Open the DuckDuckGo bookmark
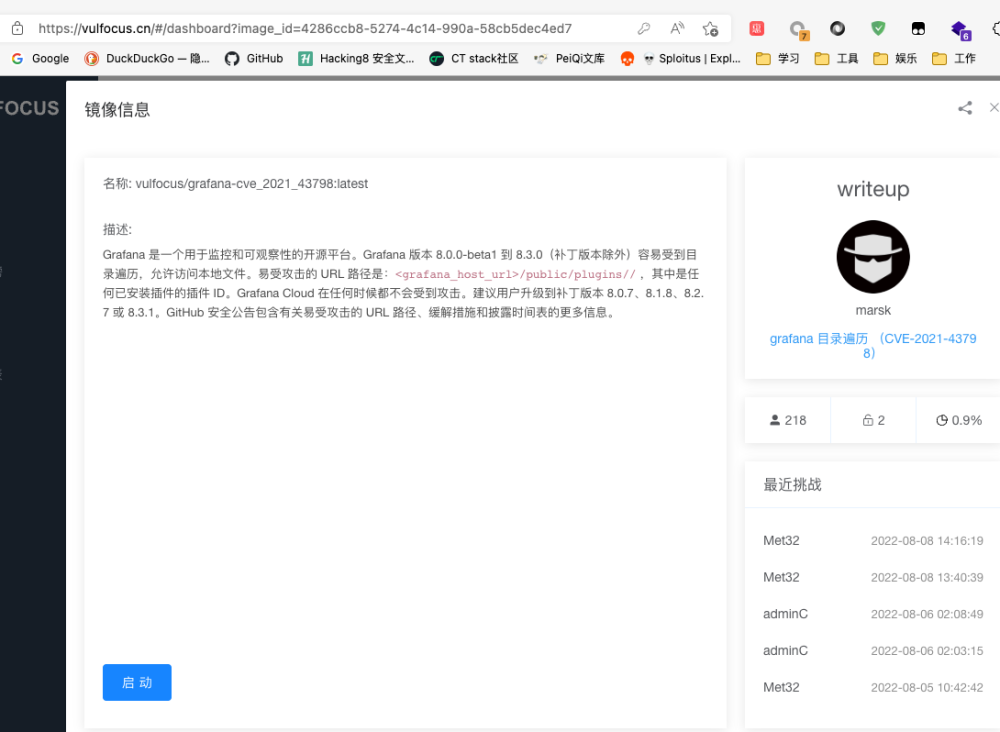1000x732 pixels. 147,59
